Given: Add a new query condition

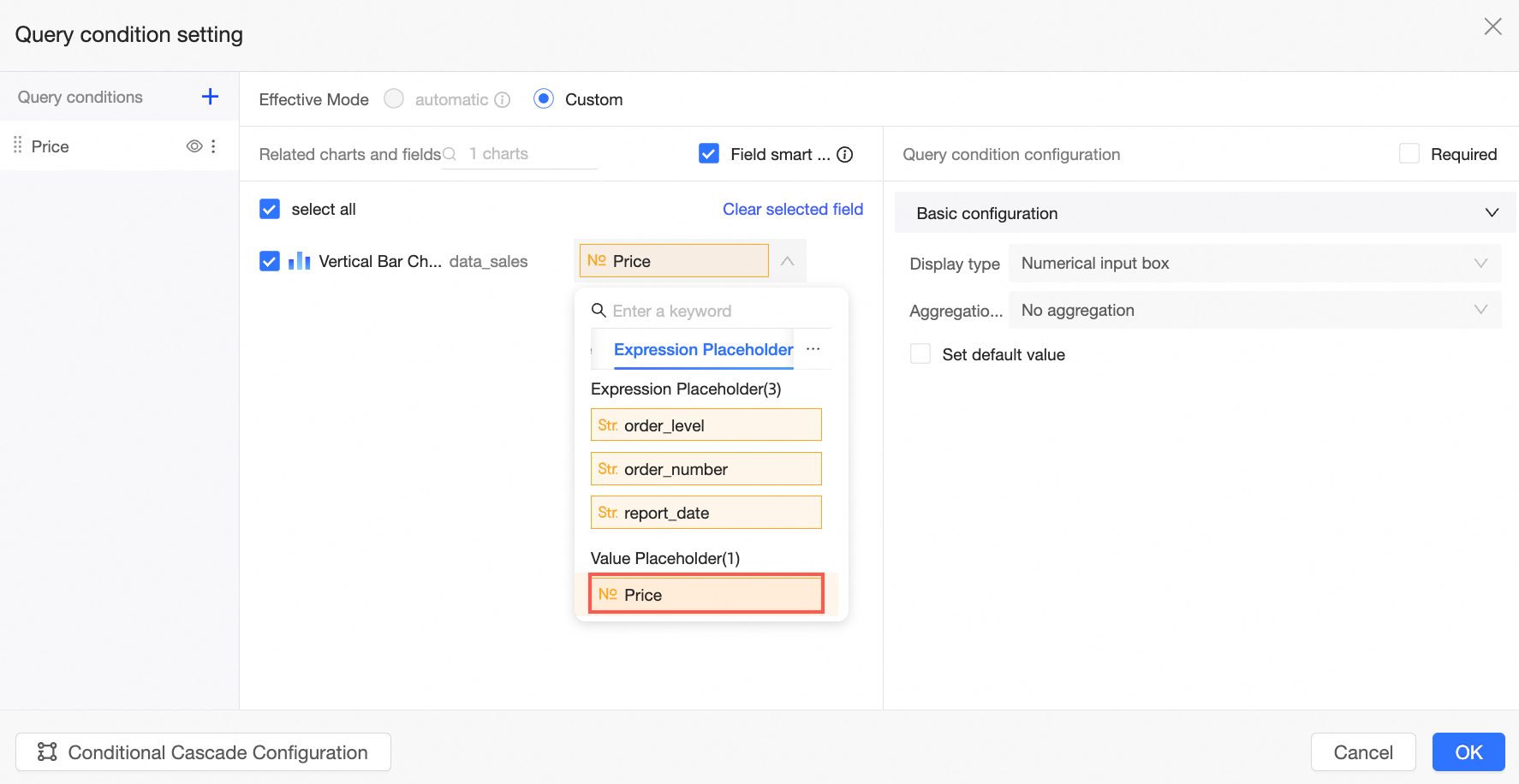Looking at the screenshot, I should point(210,97).
